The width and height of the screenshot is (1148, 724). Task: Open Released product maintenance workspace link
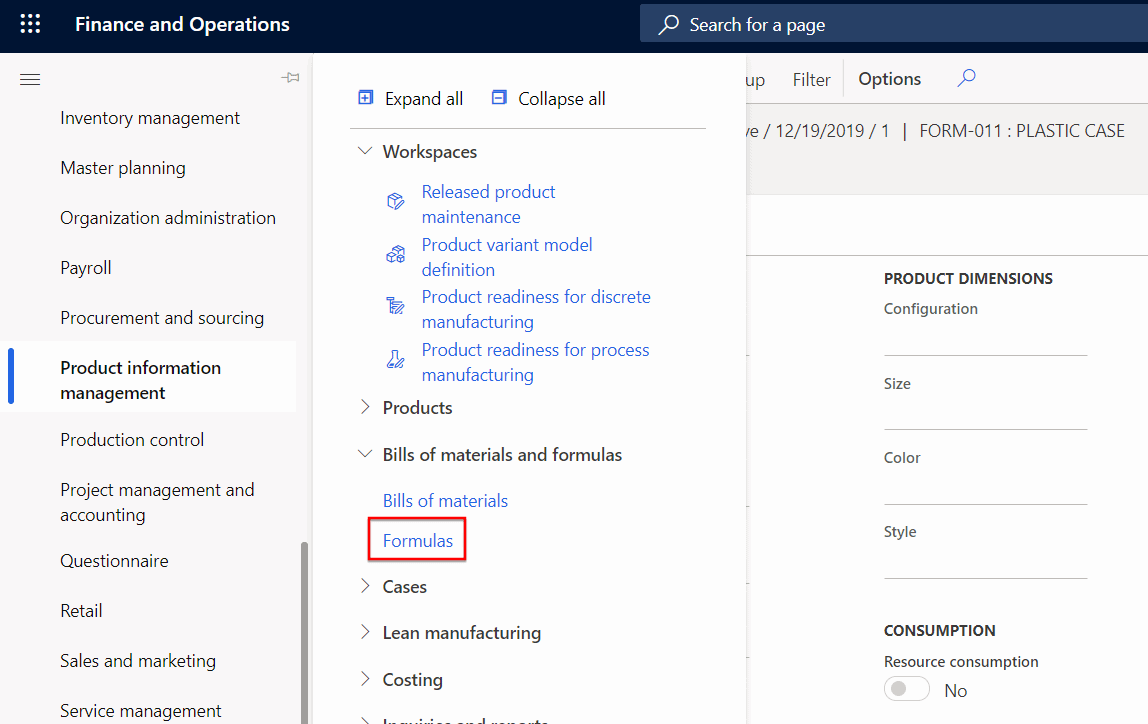(x=488, y=204)
